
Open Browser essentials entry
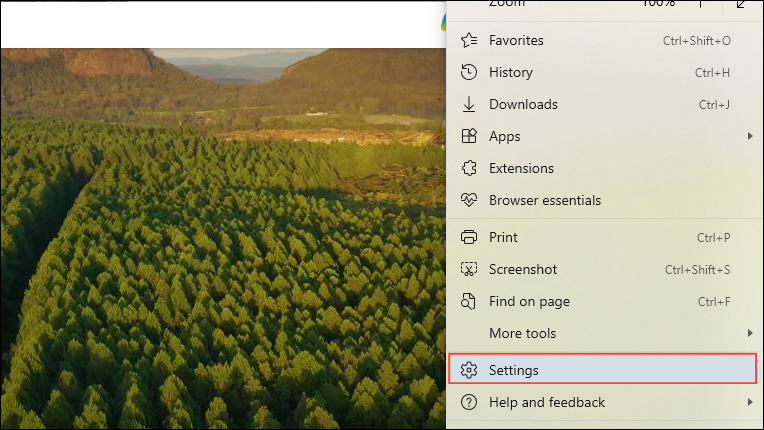(x=605, y=200)
